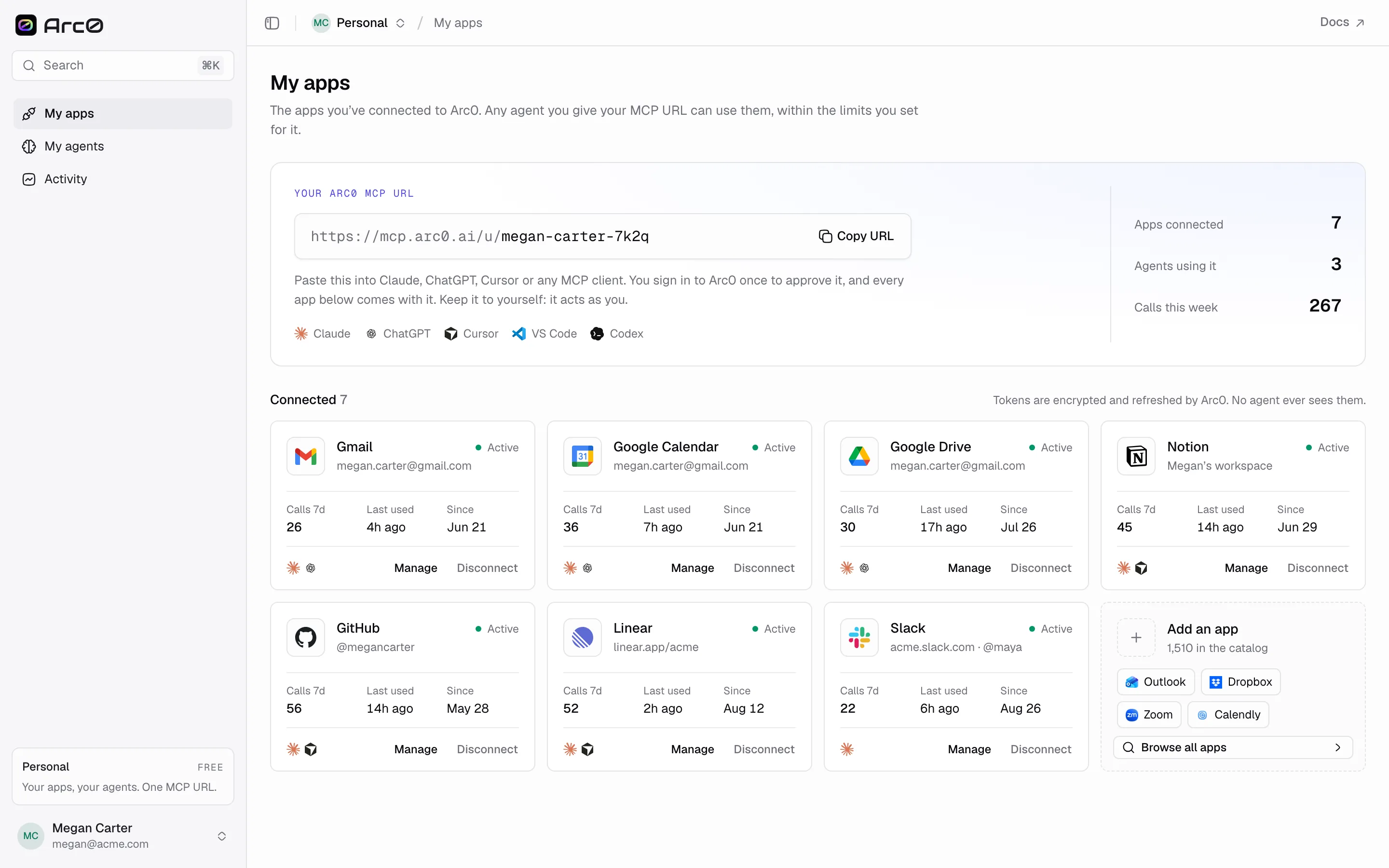Open My agents in sidebar

pyautogui.click(x=123, y=147)
